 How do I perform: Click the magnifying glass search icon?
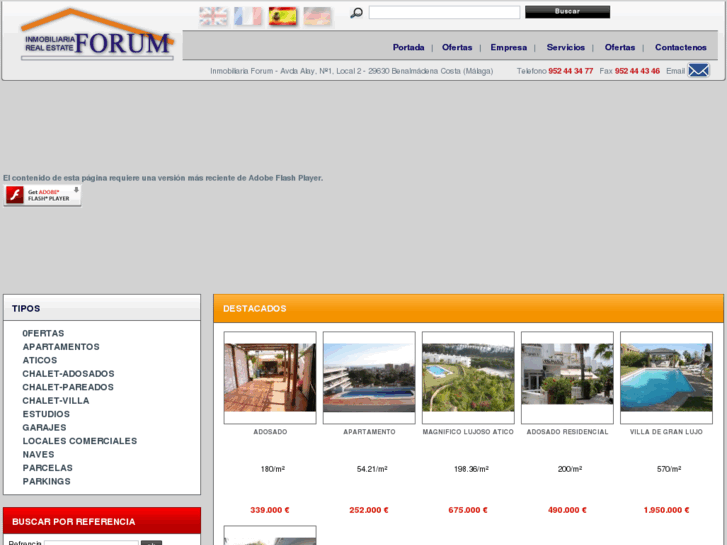[x=356, y=13]
